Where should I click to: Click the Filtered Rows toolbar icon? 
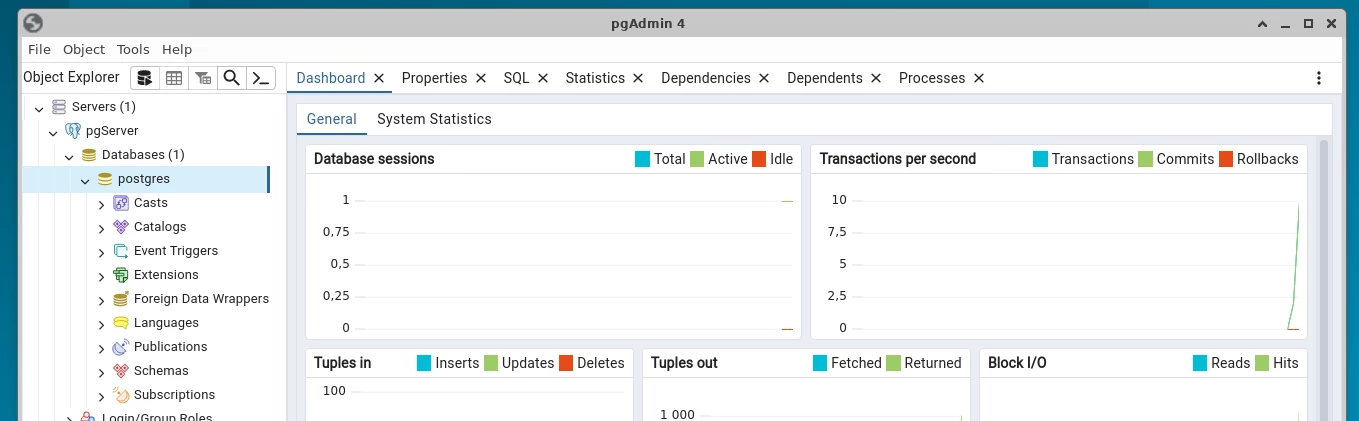[203, 78]
